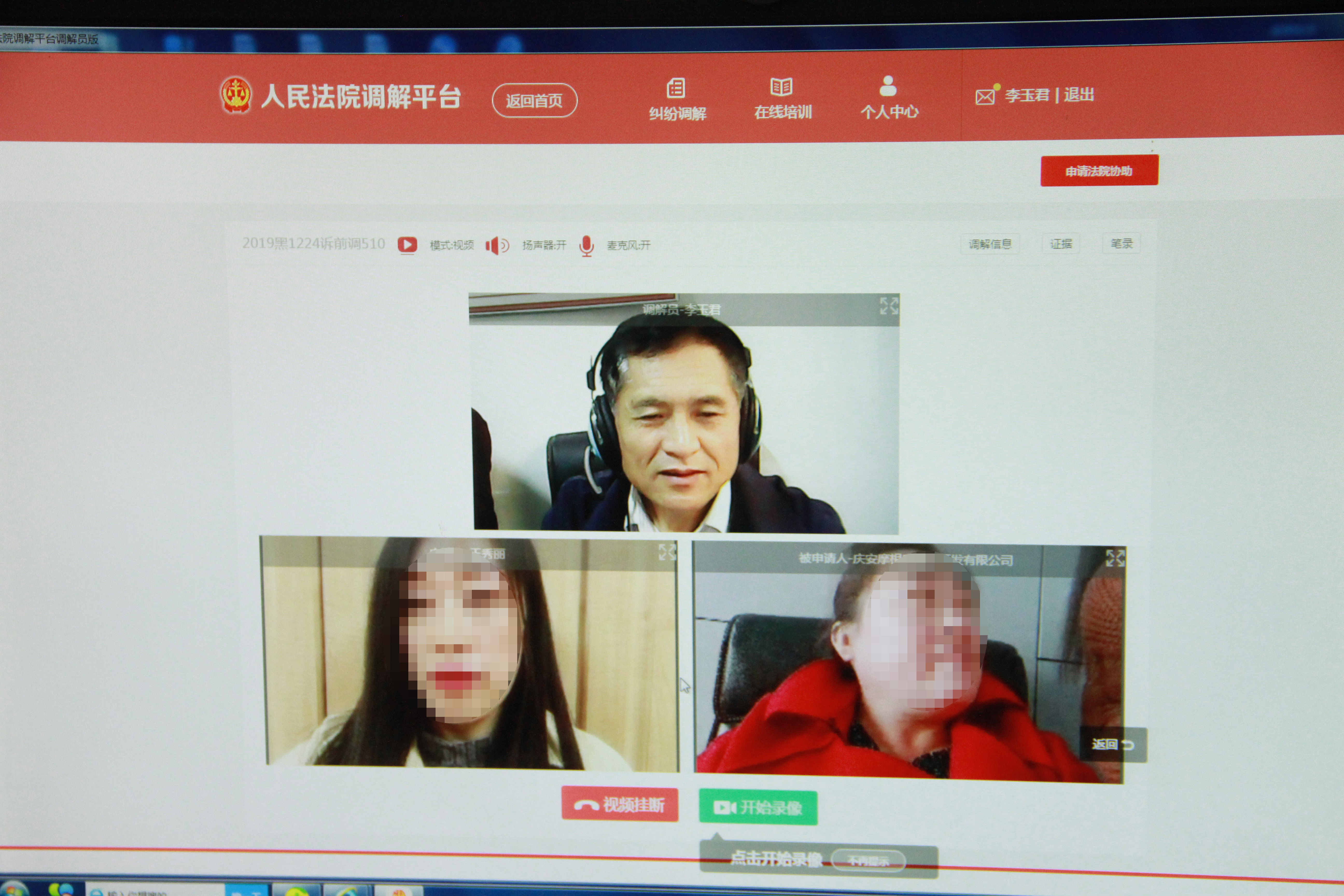Start recording with 开始录像 button
This screenshot has height=896, width=1344.
[758, 807]
